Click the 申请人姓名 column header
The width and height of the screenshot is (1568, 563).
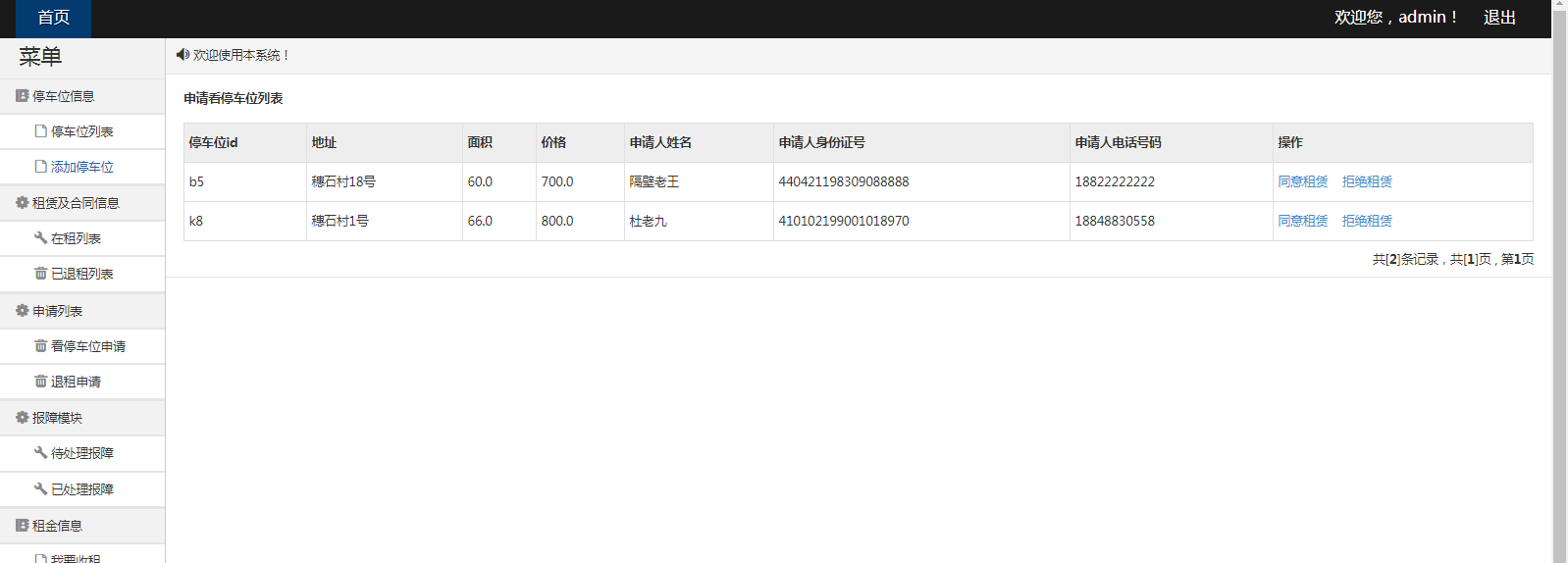click(699, 143)
